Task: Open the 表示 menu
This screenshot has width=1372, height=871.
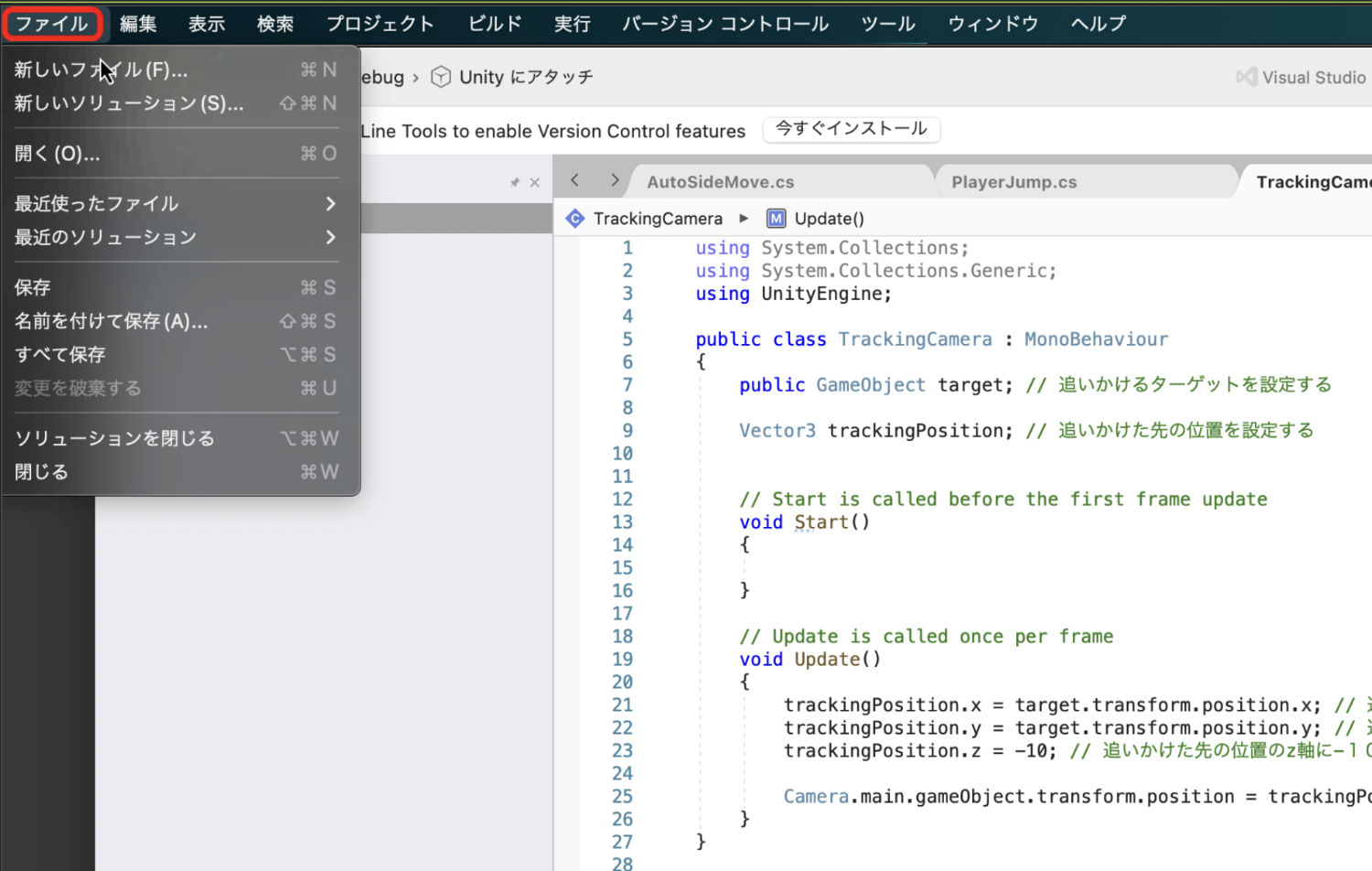Action: 207,23
